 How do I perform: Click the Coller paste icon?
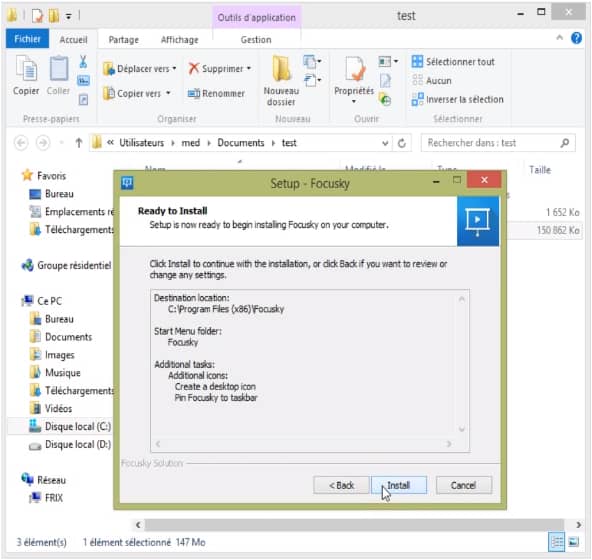(59, 69)
